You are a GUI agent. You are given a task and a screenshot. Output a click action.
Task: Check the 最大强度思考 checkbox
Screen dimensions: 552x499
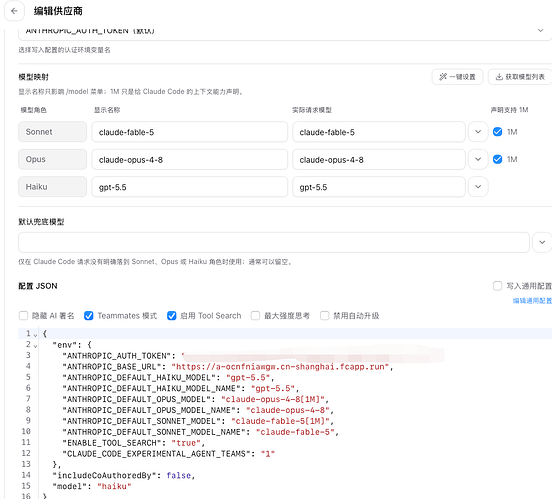255,316
